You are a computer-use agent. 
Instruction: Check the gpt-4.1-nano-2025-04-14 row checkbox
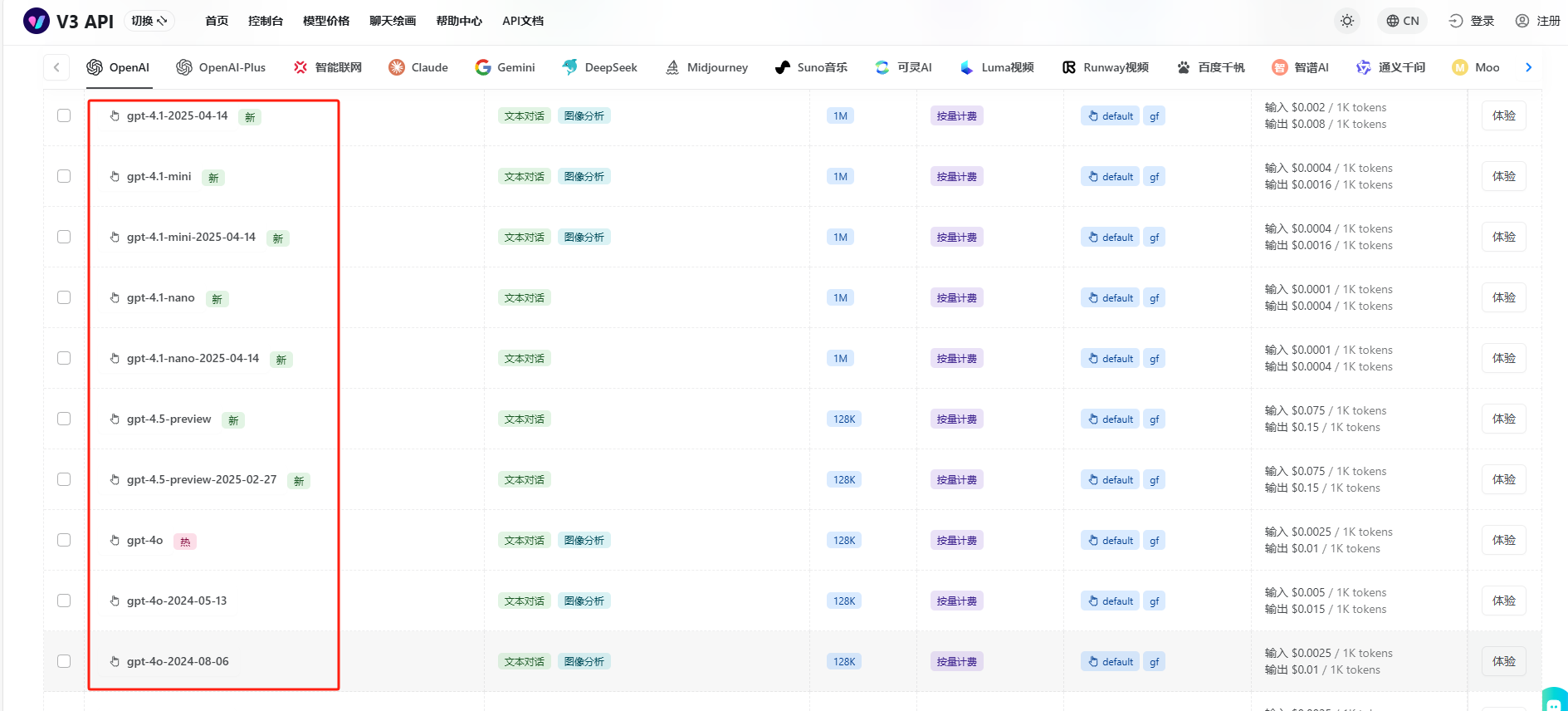64,358
